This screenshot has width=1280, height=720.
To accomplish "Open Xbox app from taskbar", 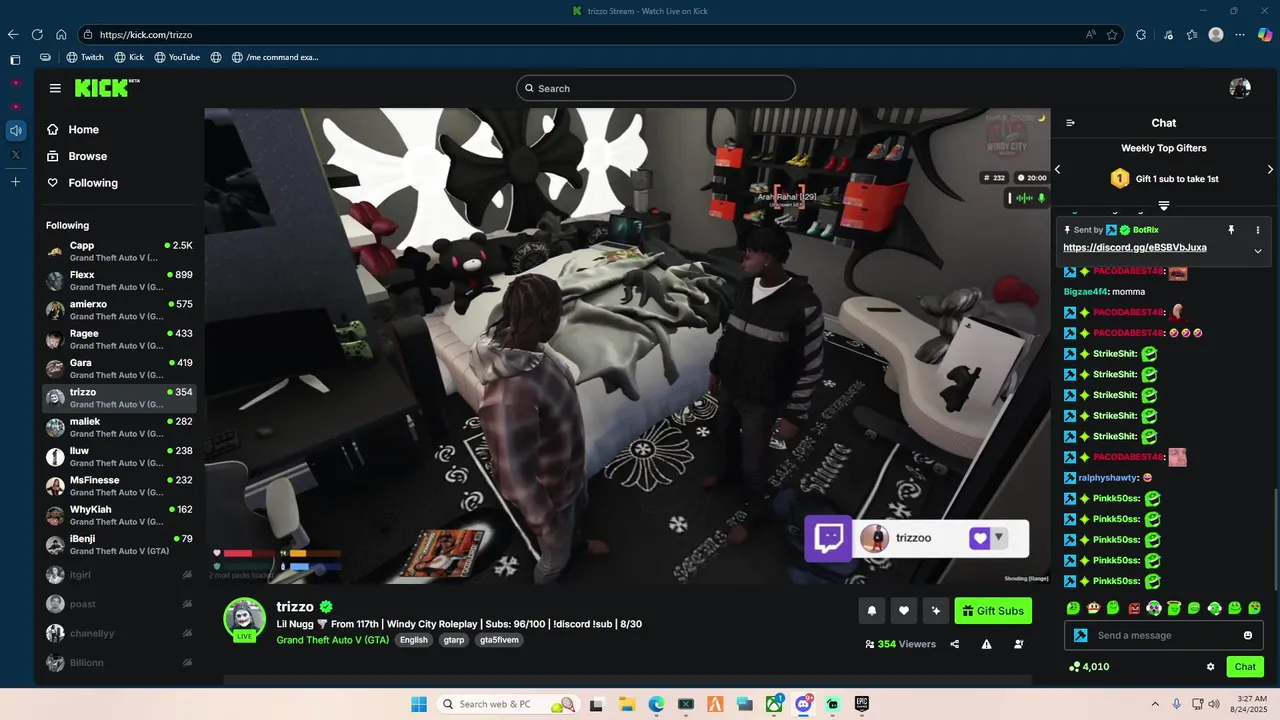I will click(774, 704).
